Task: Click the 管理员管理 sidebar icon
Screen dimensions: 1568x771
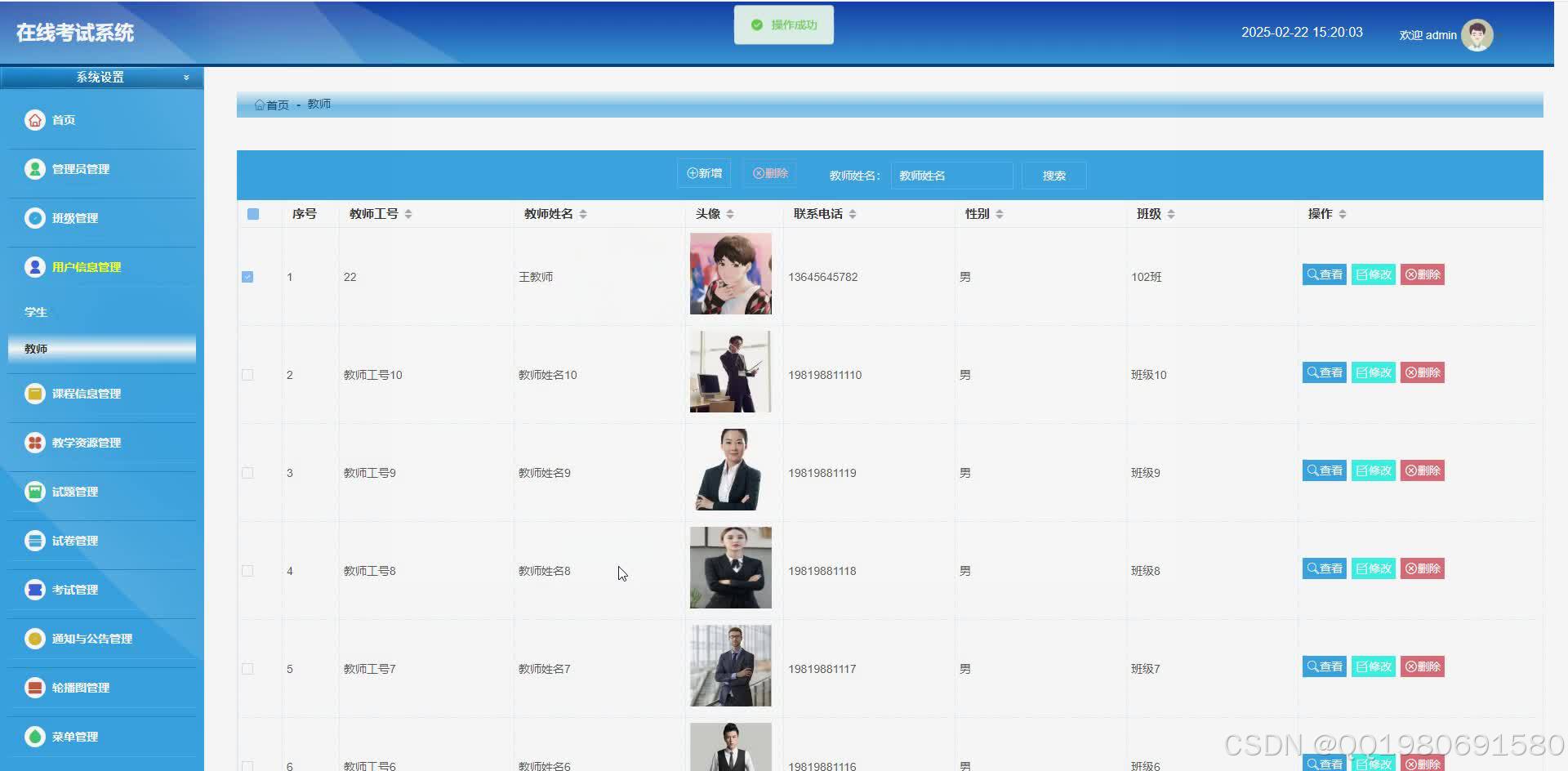Action: point(34,169)
